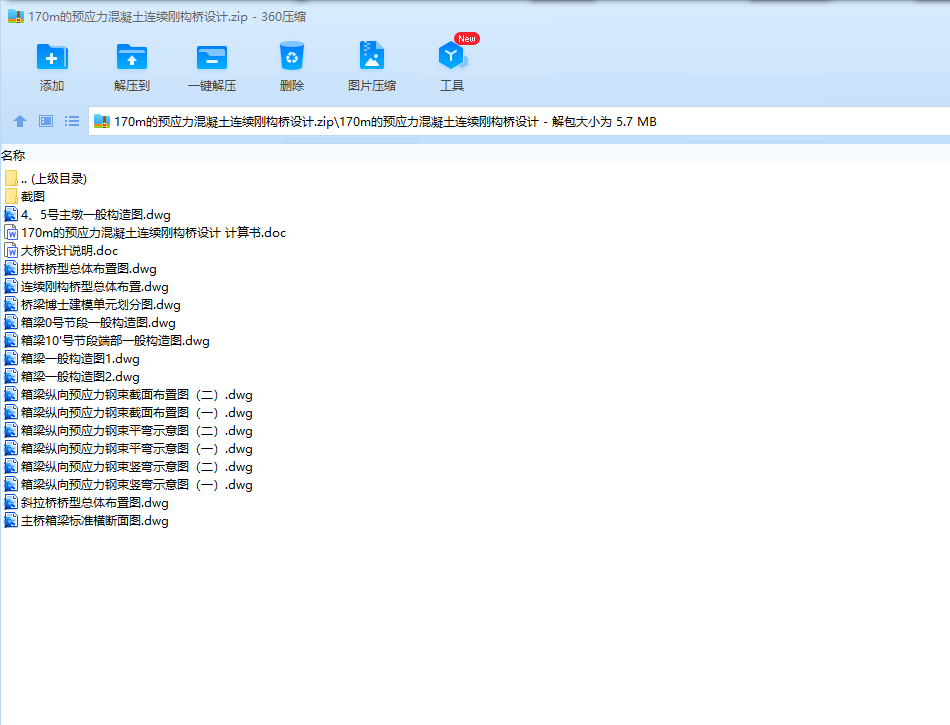Click the 添加 (Add) toolbar icon
Image resolution: width=950 pixels, height=725 pixels.
tap(52, 58)
